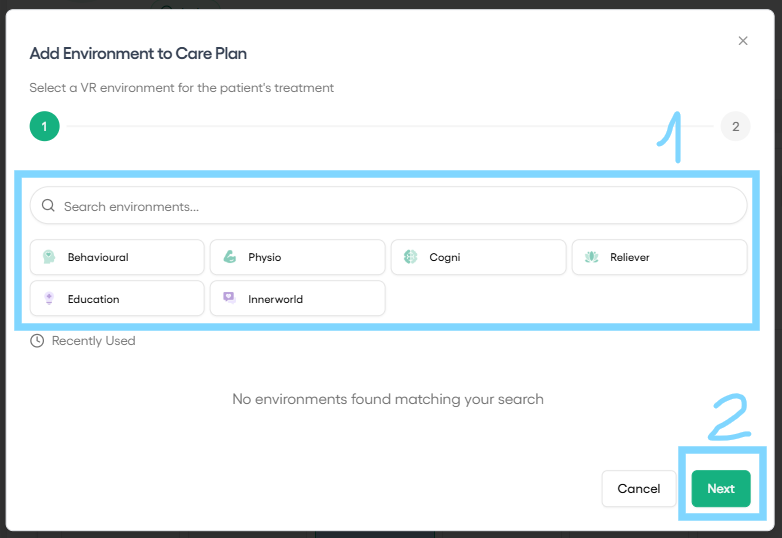
Task: Close the Add Environment dialog
Action: pyautogui.click(x=743, y=41)
